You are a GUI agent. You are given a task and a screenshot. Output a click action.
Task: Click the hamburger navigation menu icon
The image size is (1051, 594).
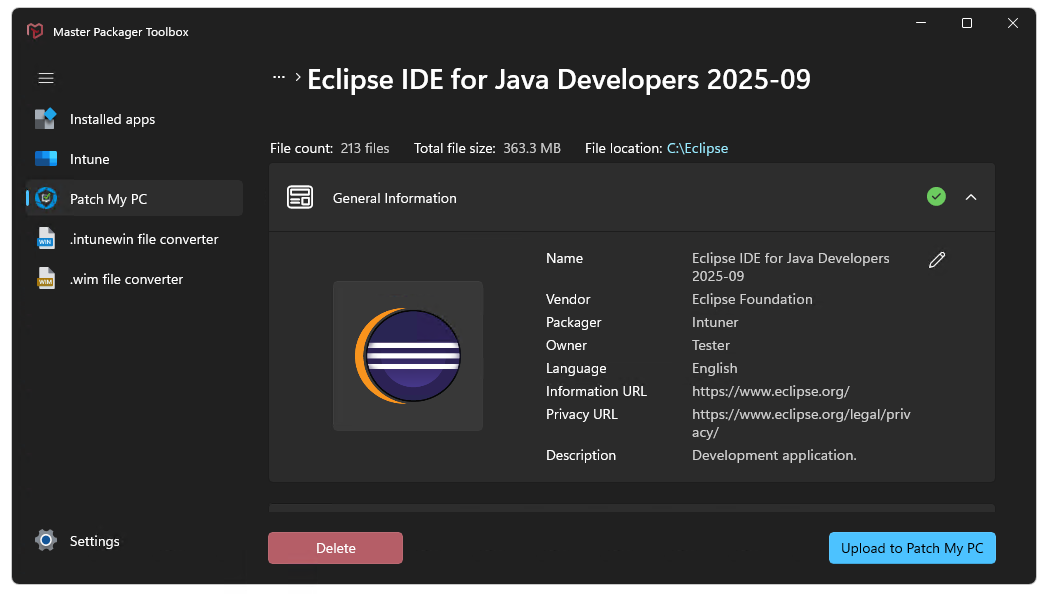coord(46,78)
